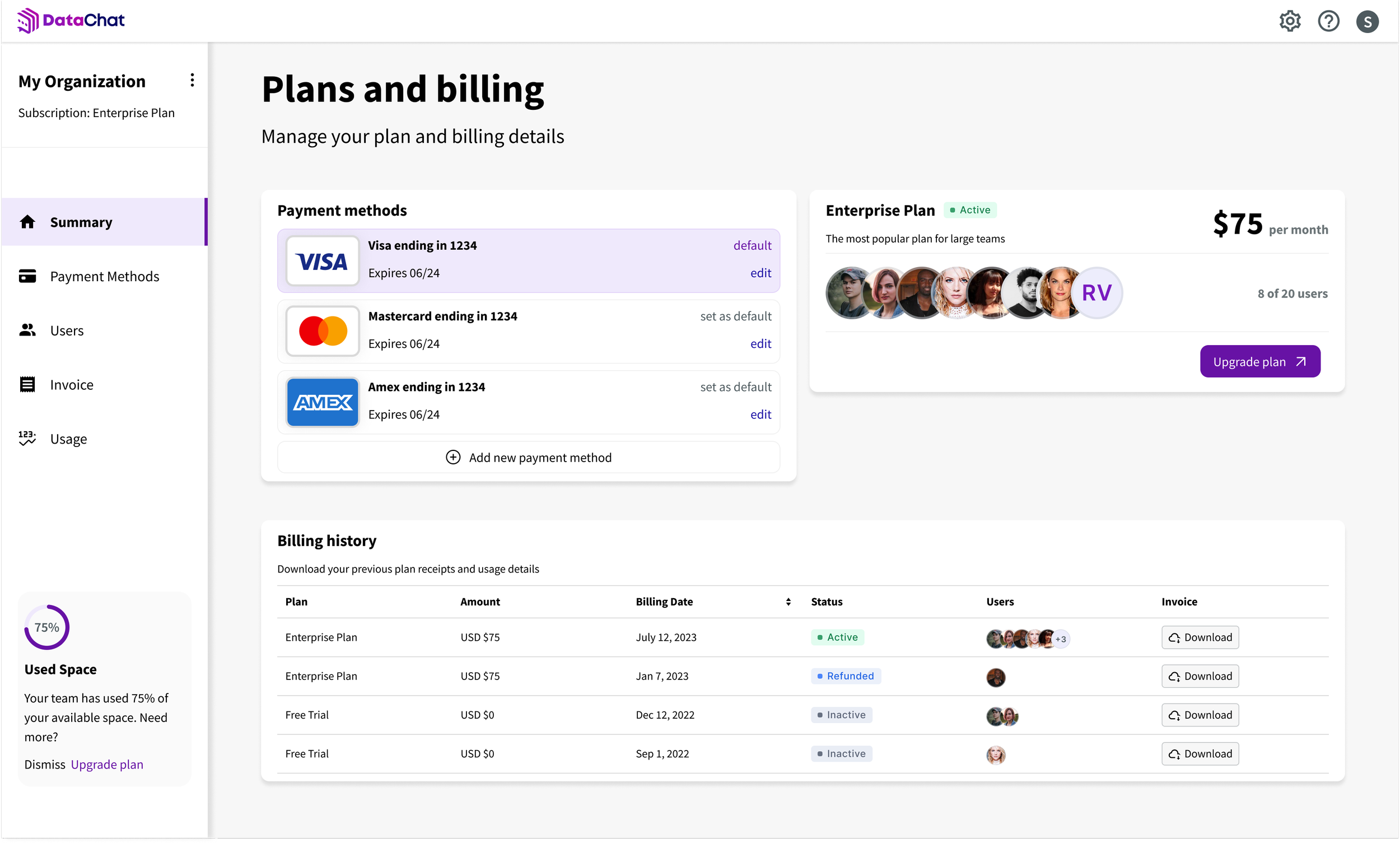Select the Users people icon in sidebar
1400x843 pixels.
click(x=27, y=330)
